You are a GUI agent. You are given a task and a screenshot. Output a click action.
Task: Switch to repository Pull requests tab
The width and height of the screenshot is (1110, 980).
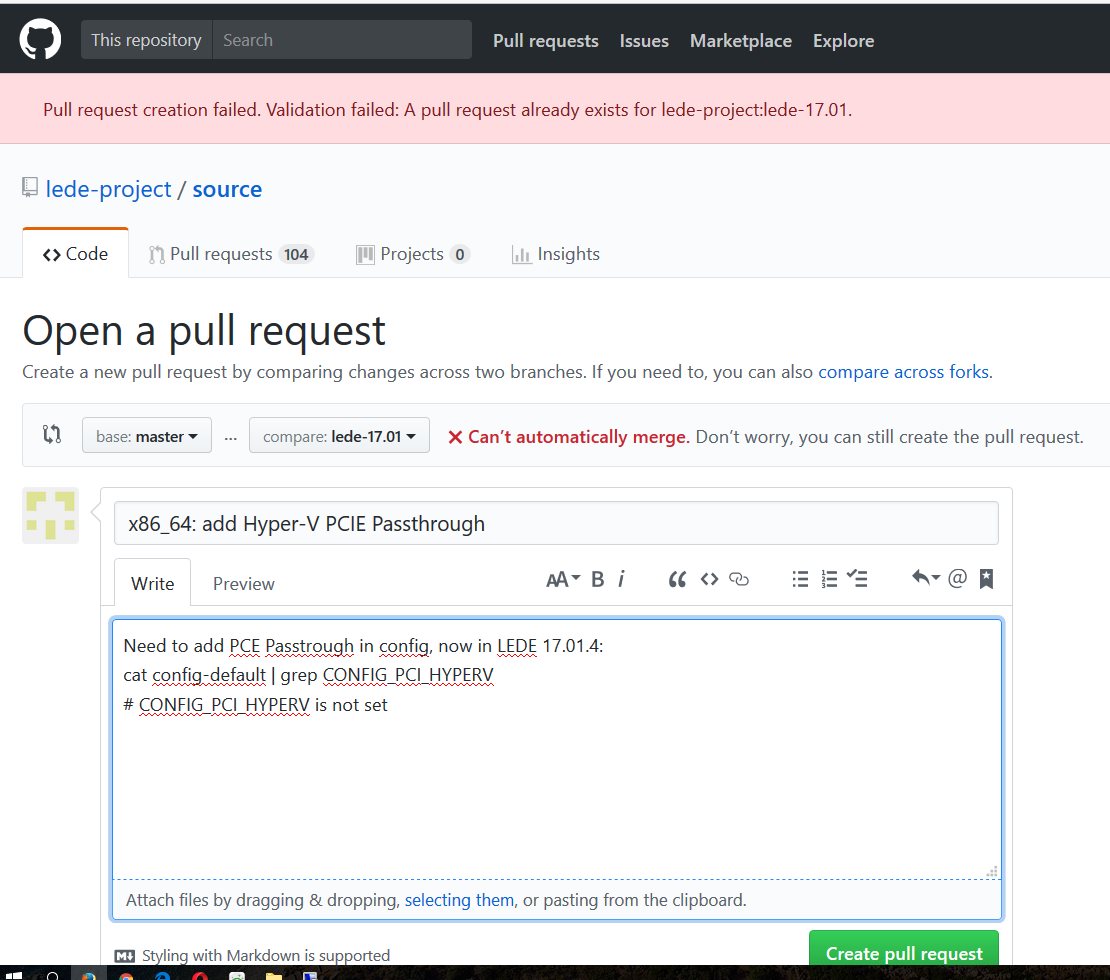pos(230,254)
